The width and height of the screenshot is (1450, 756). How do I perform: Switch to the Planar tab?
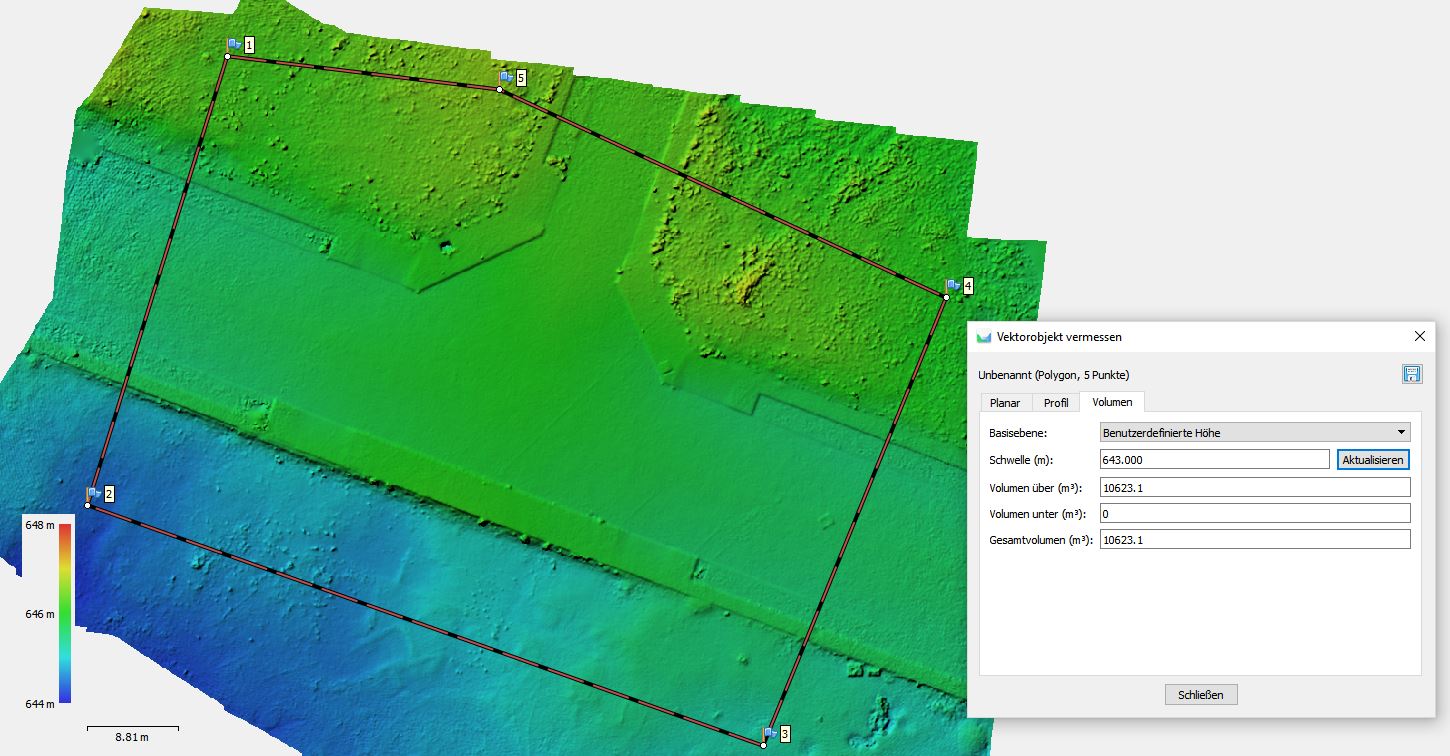(1005, 403)
